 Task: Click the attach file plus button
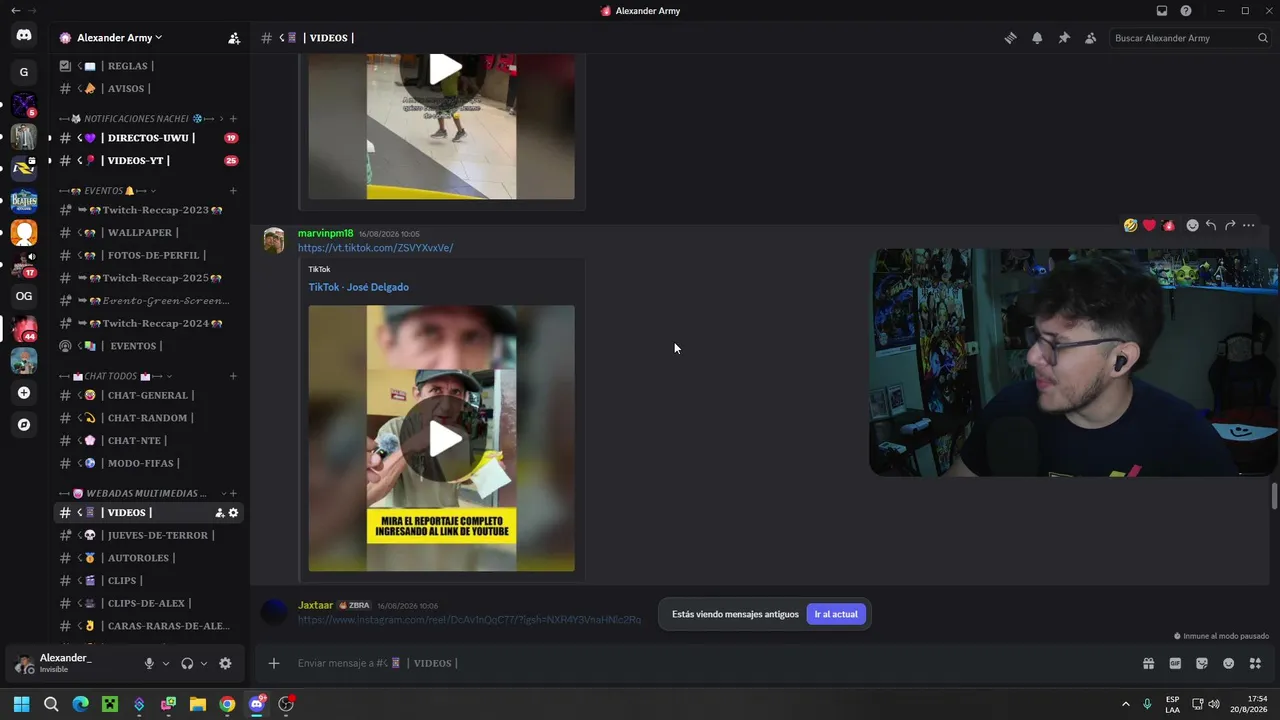(273, 663)
